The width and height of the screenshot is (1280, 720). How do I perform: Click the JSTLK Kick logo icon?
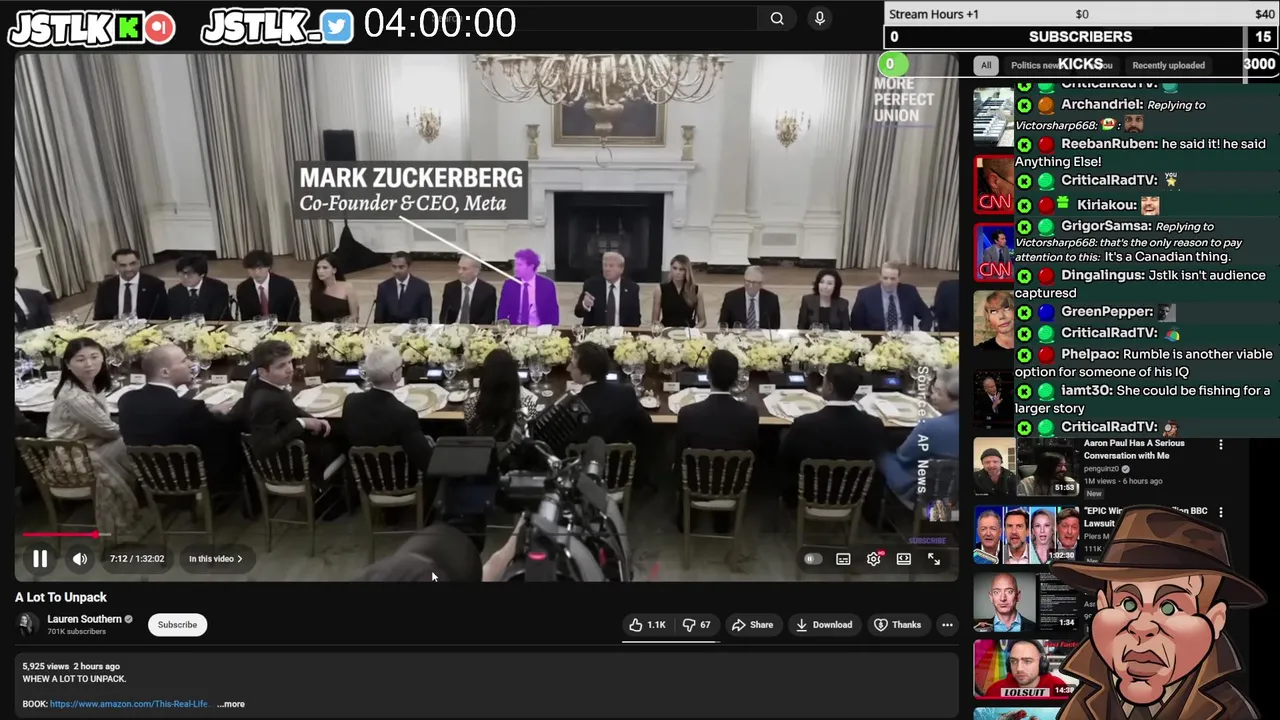pyautogui.click(x=128, y=28)
